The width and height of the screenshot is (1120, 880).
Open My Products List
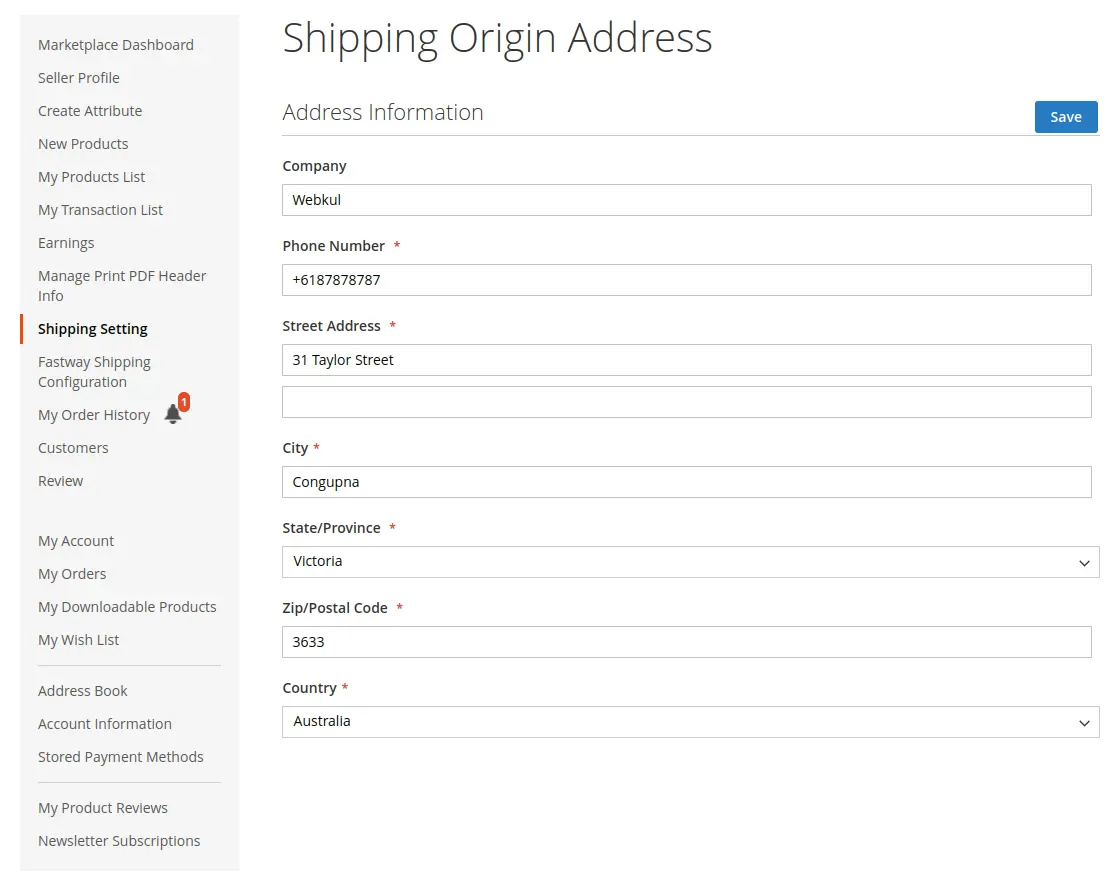pyautogui.click(x=92, y=176)
